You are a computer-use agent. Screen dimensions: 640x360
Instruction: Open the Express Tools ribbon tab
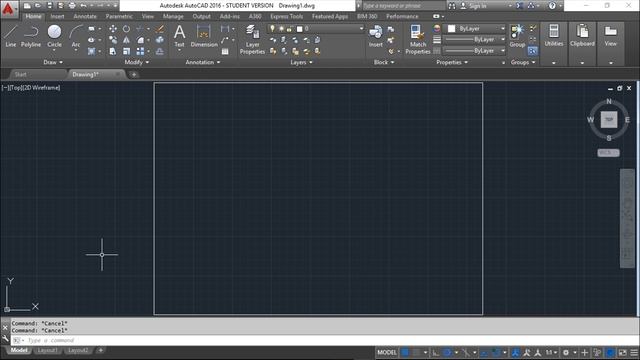point(287,16)
